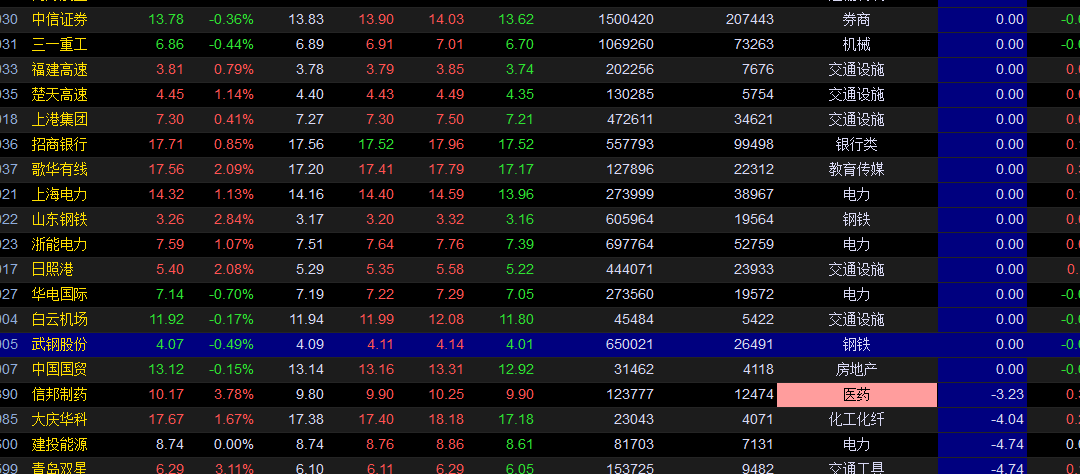Image resolution: width=1080 pixels, height=474 pixels.
Task: Select the 歌华有线 stock row
Action: (x=59, y=169)
